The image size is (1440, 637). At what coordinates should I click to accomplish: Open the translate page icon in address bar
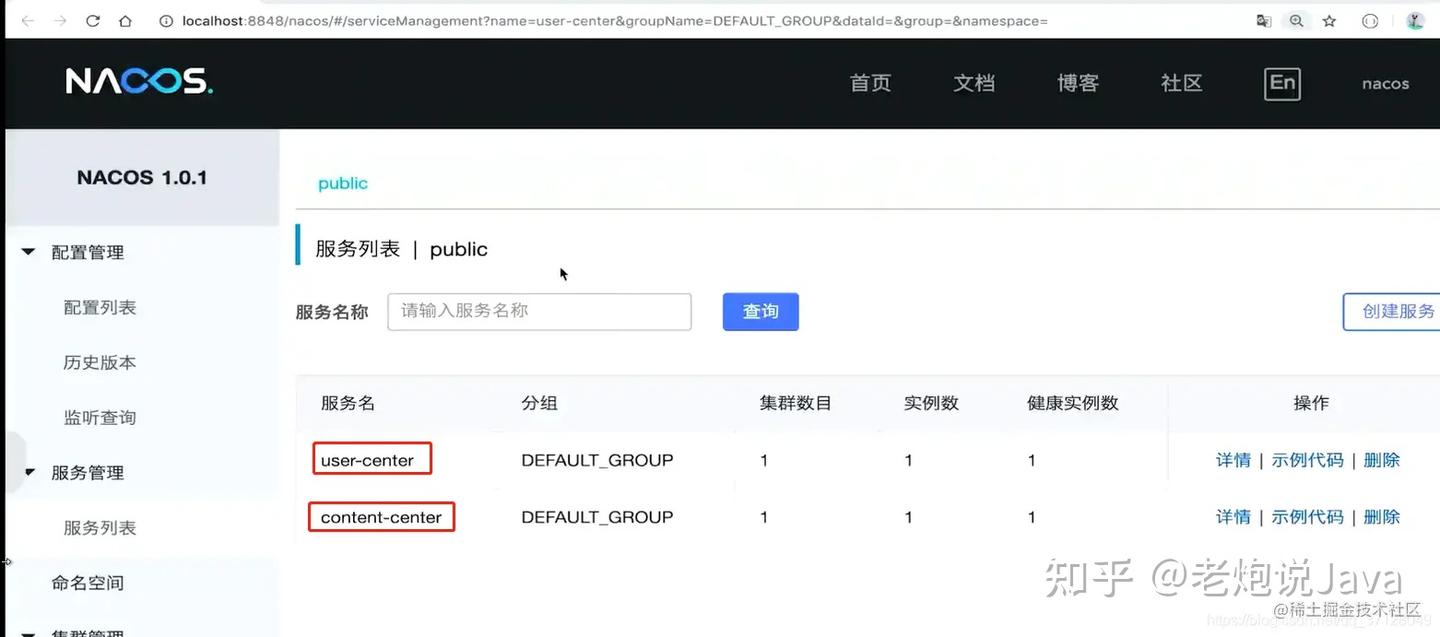(1264, 20)
